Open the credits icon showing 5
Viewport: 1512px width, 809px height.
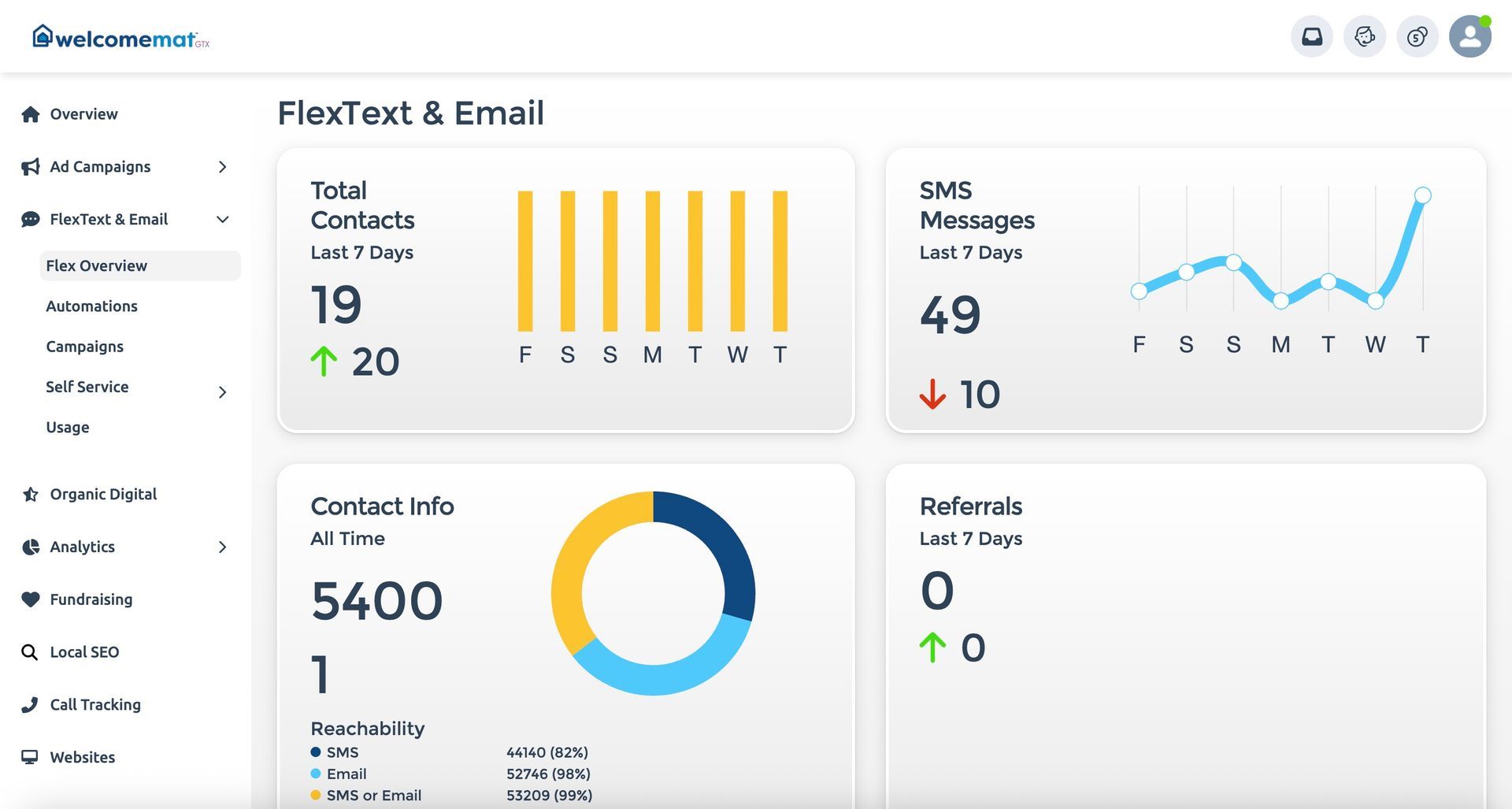pos(1417,35)
